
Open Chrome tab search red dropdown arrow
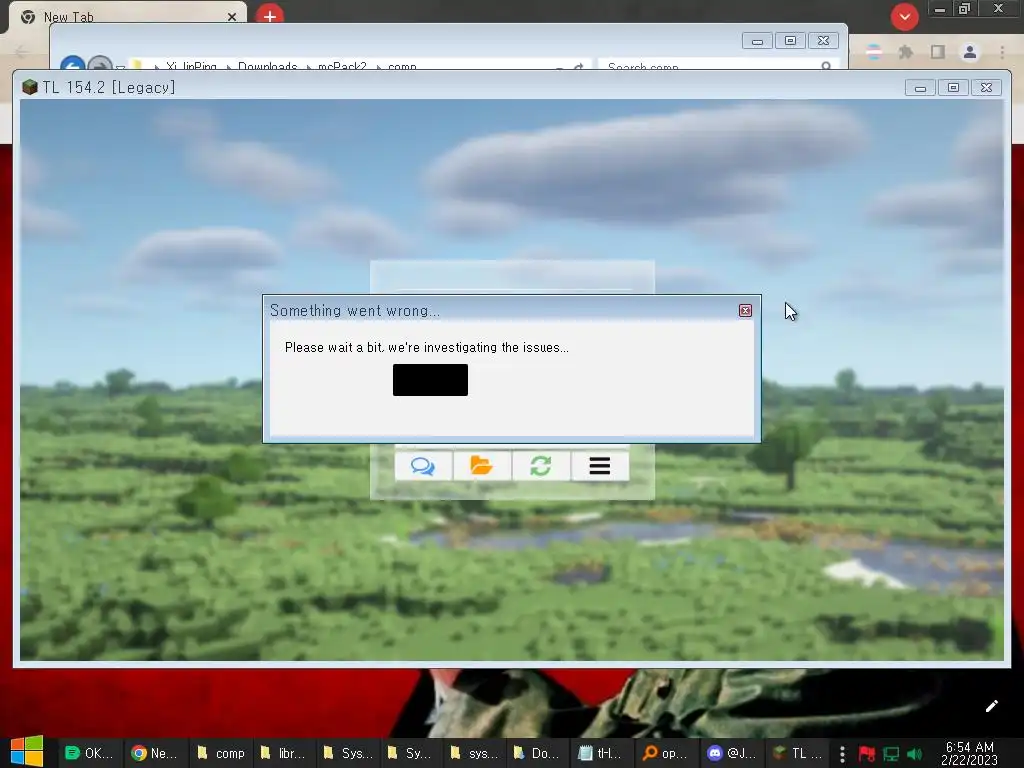[x=904, y=17]
